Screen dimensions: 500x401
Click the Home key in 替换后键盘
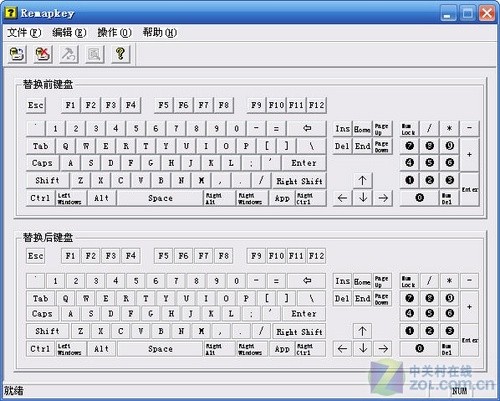click(x=362, y=281)
